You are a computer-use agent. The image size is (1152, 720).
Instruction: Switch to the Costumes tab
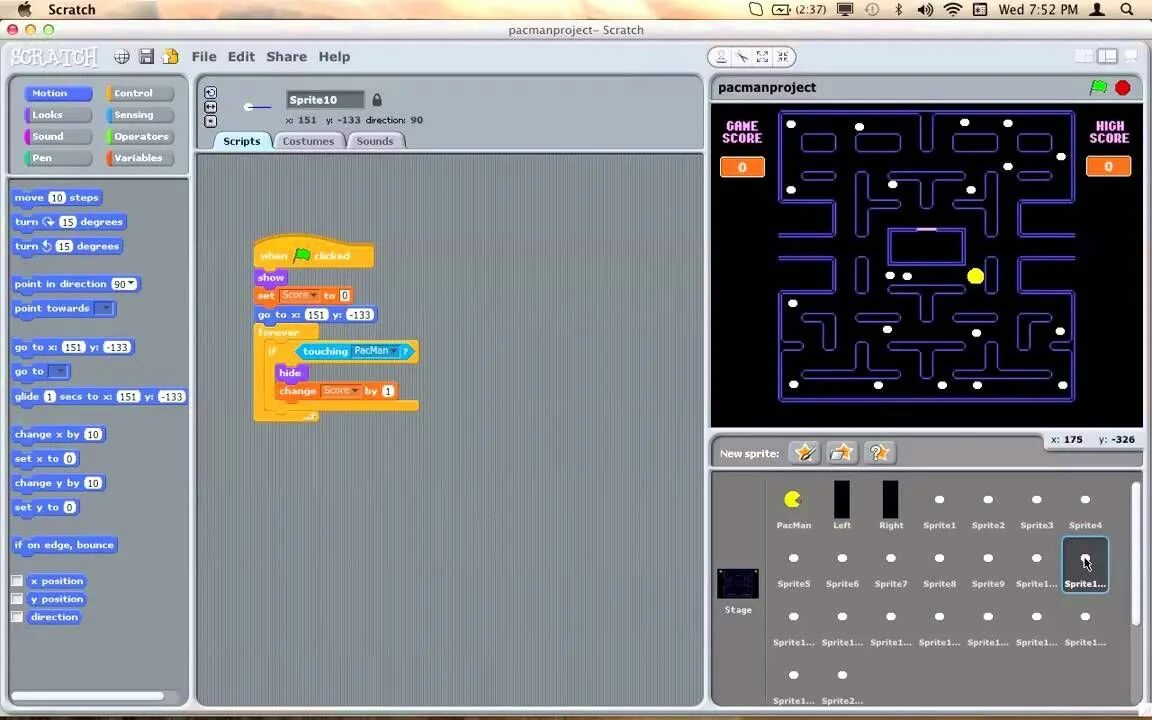click(308, 141)
